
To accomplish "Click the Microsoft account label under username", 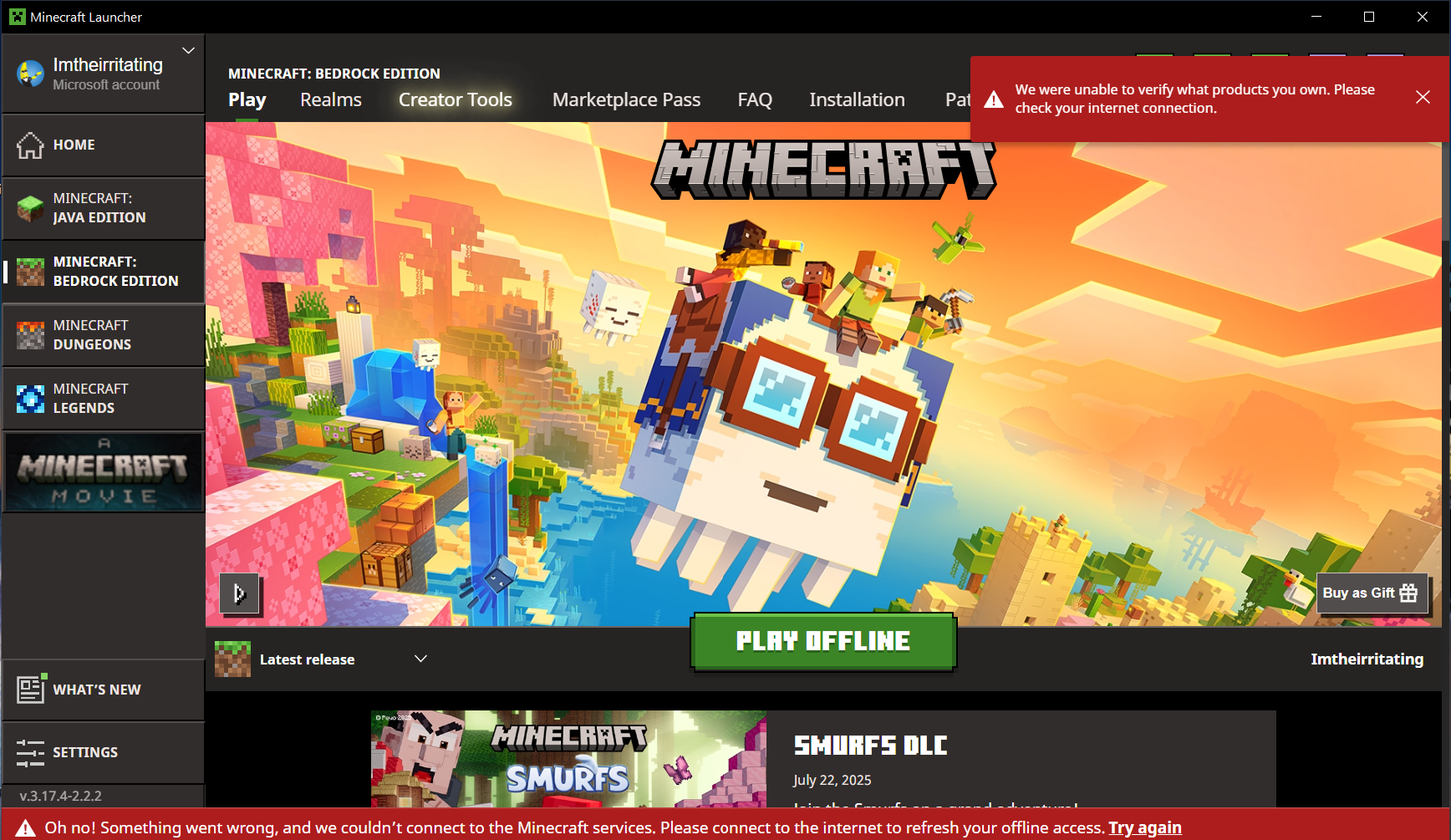I will [106, 84].
